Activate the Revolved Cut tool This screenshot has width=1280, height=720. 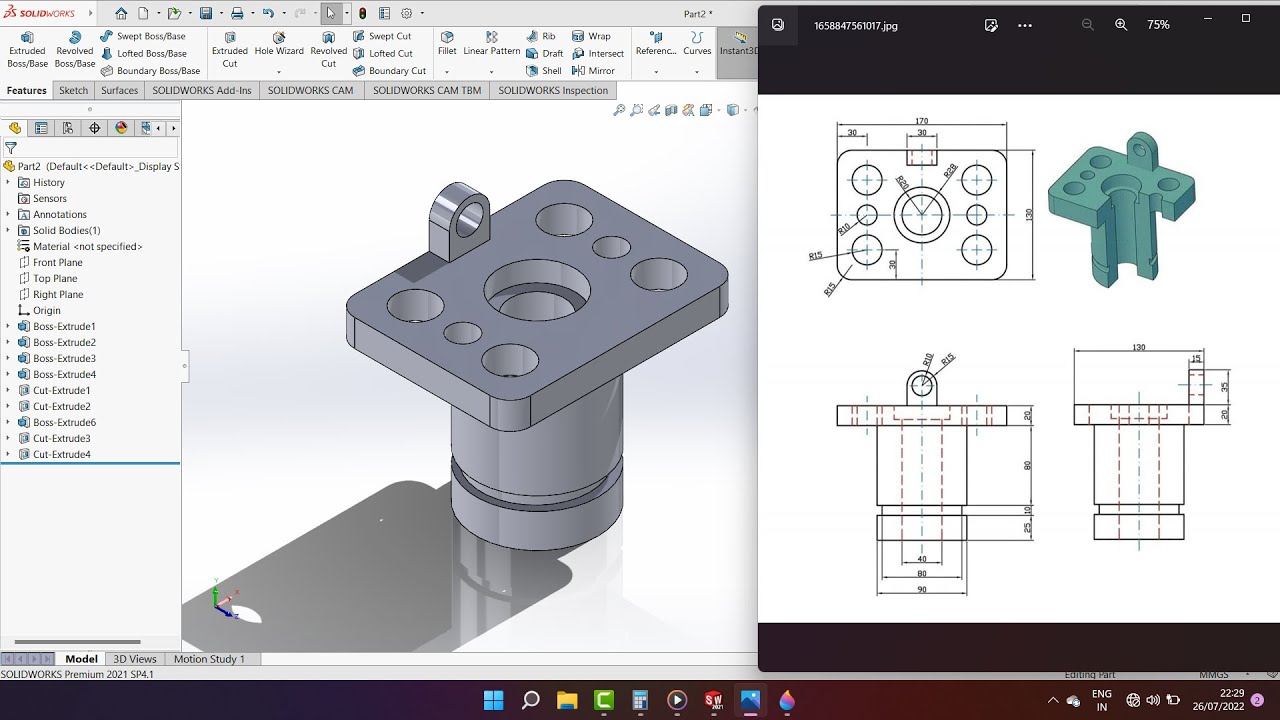click(x=328, y=50)
